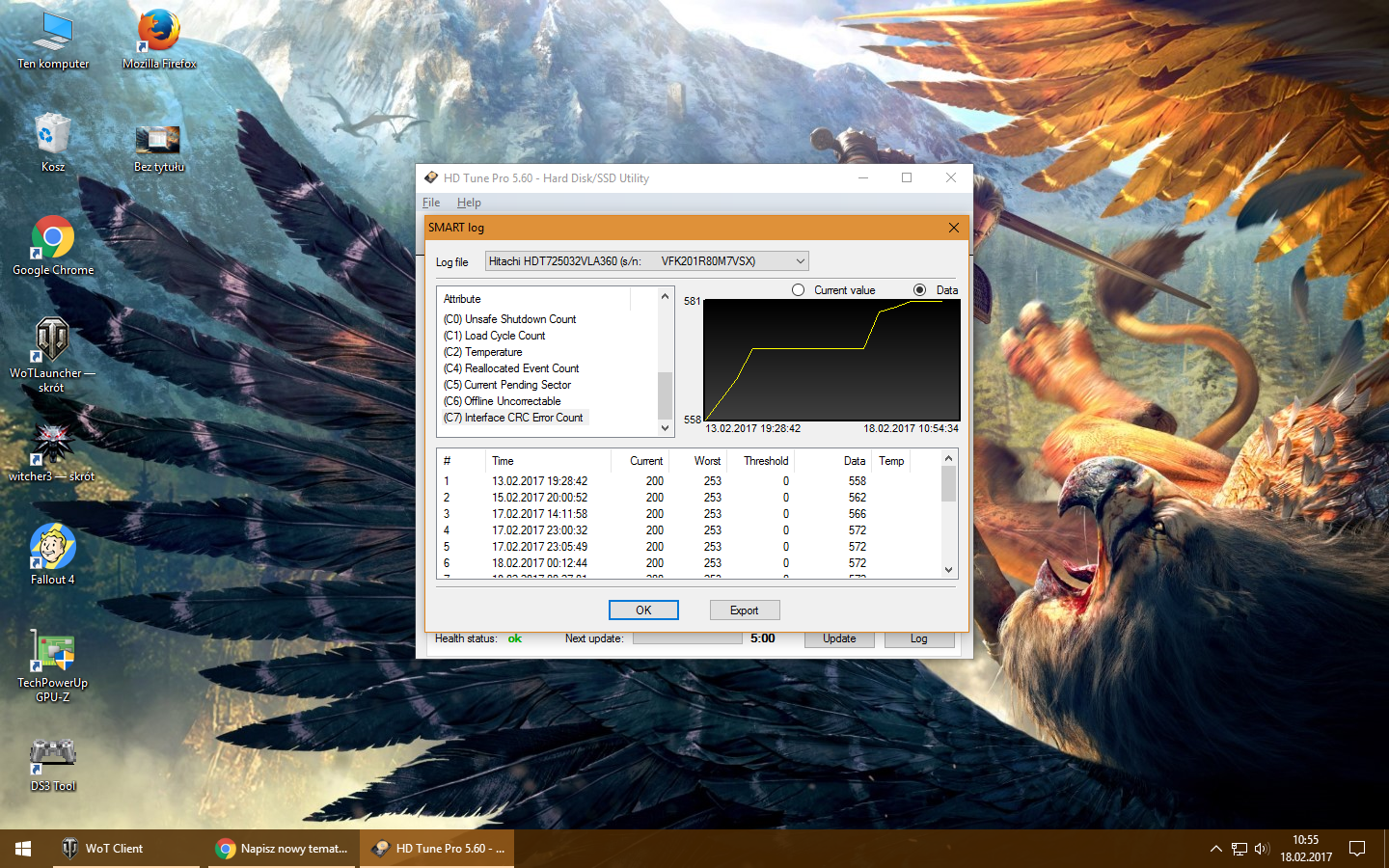Click the SMART data graph
The height and width of the screenshot is (868, 1389).
[831, 360]
